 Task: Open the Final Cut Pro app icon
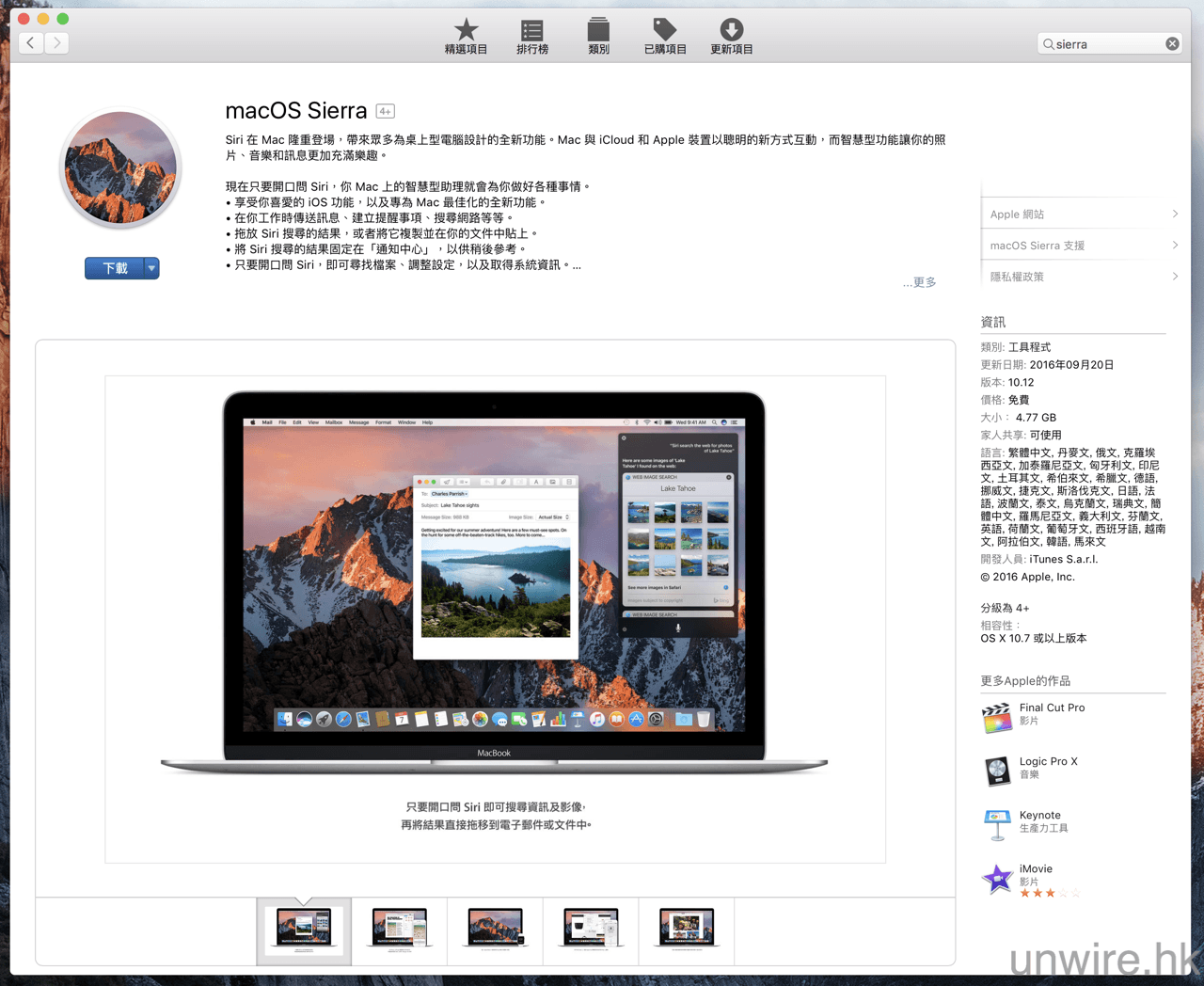(997, 717)
